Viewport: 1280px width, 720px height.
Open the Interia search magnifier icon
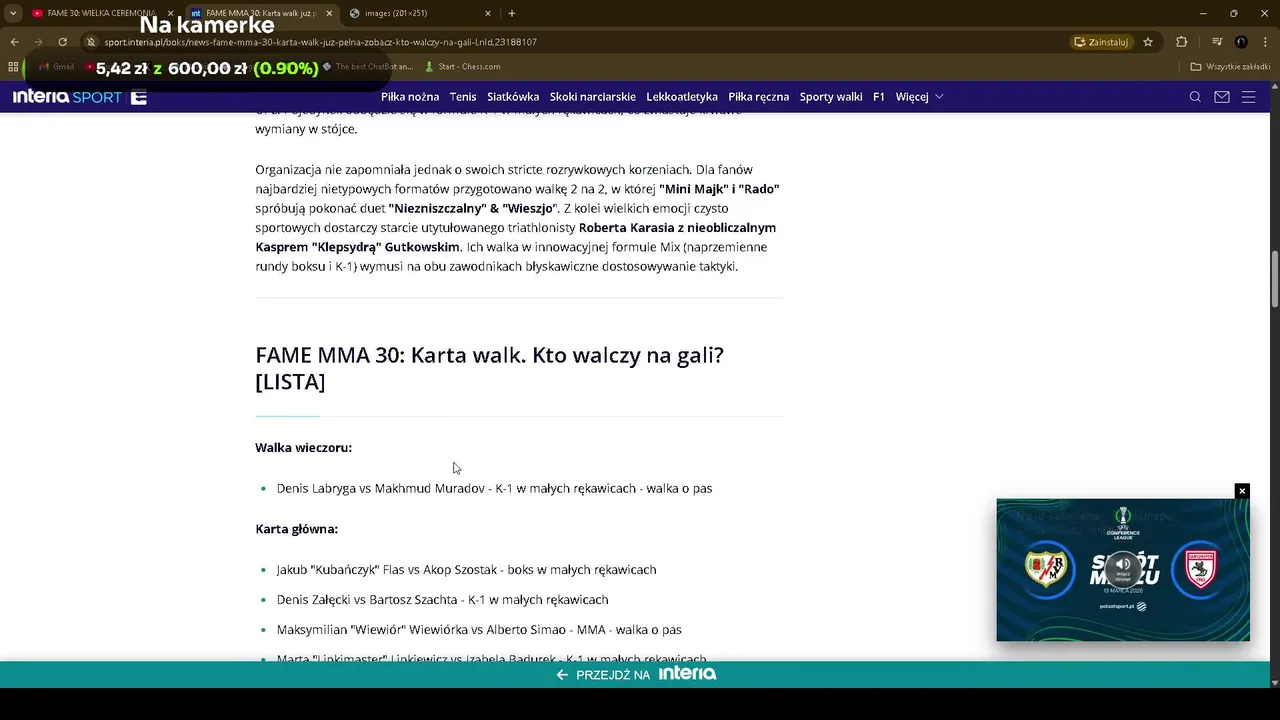1195,97
